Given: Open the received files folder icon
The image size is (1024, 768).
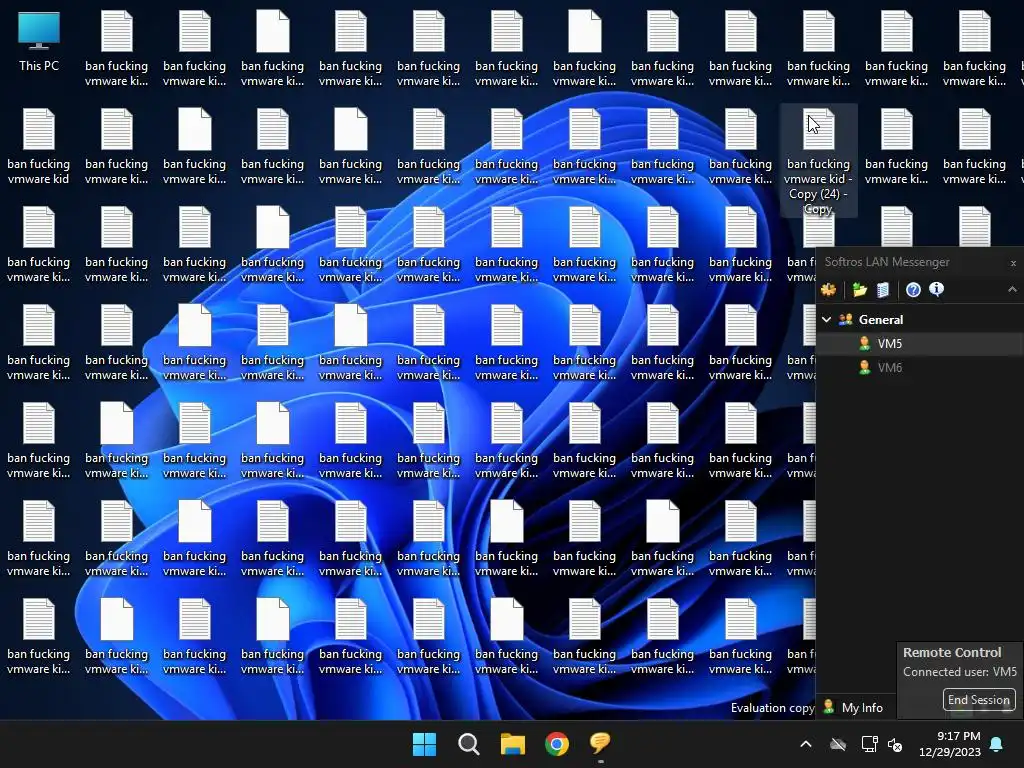Looking at the screenshot, I should tap(859, 290).
